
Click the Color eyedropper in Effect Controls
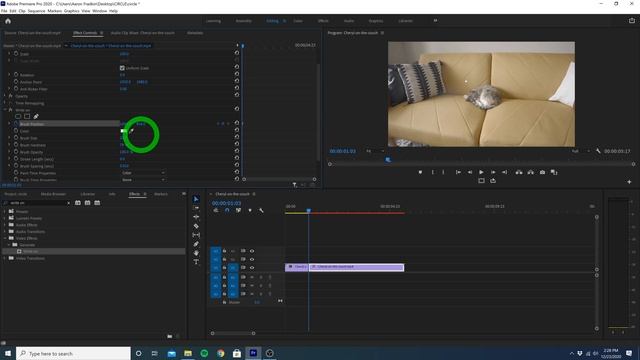[131, 131]
